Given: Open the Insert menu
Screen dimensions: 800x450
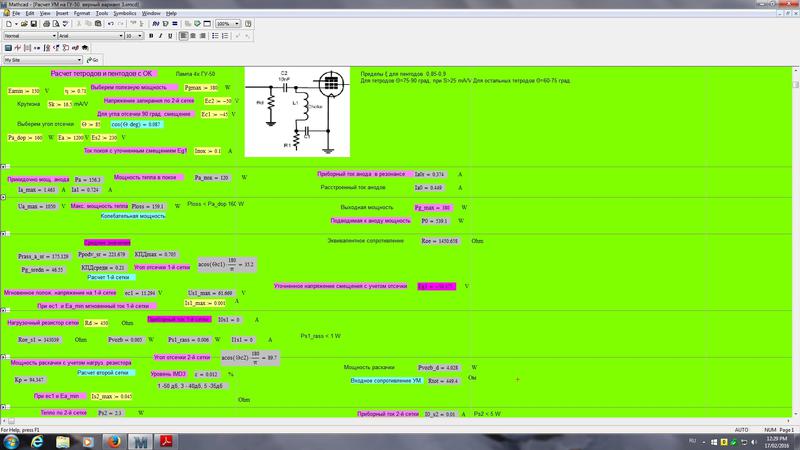Looking at the screenshot, I should click(x=62, y=13).
